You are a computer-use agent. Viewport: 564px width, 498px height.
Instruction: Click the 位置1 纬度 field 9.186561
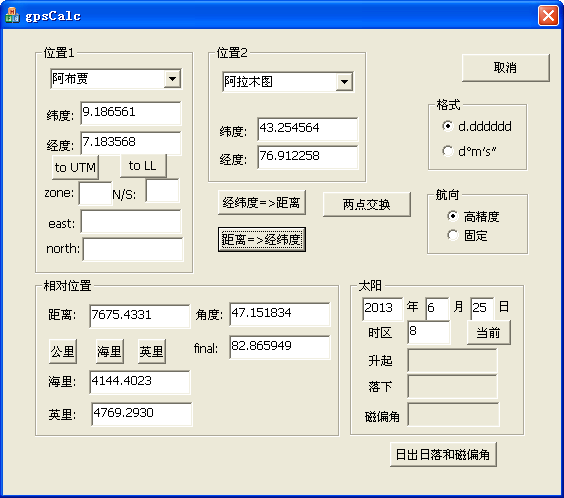point(131,113)
